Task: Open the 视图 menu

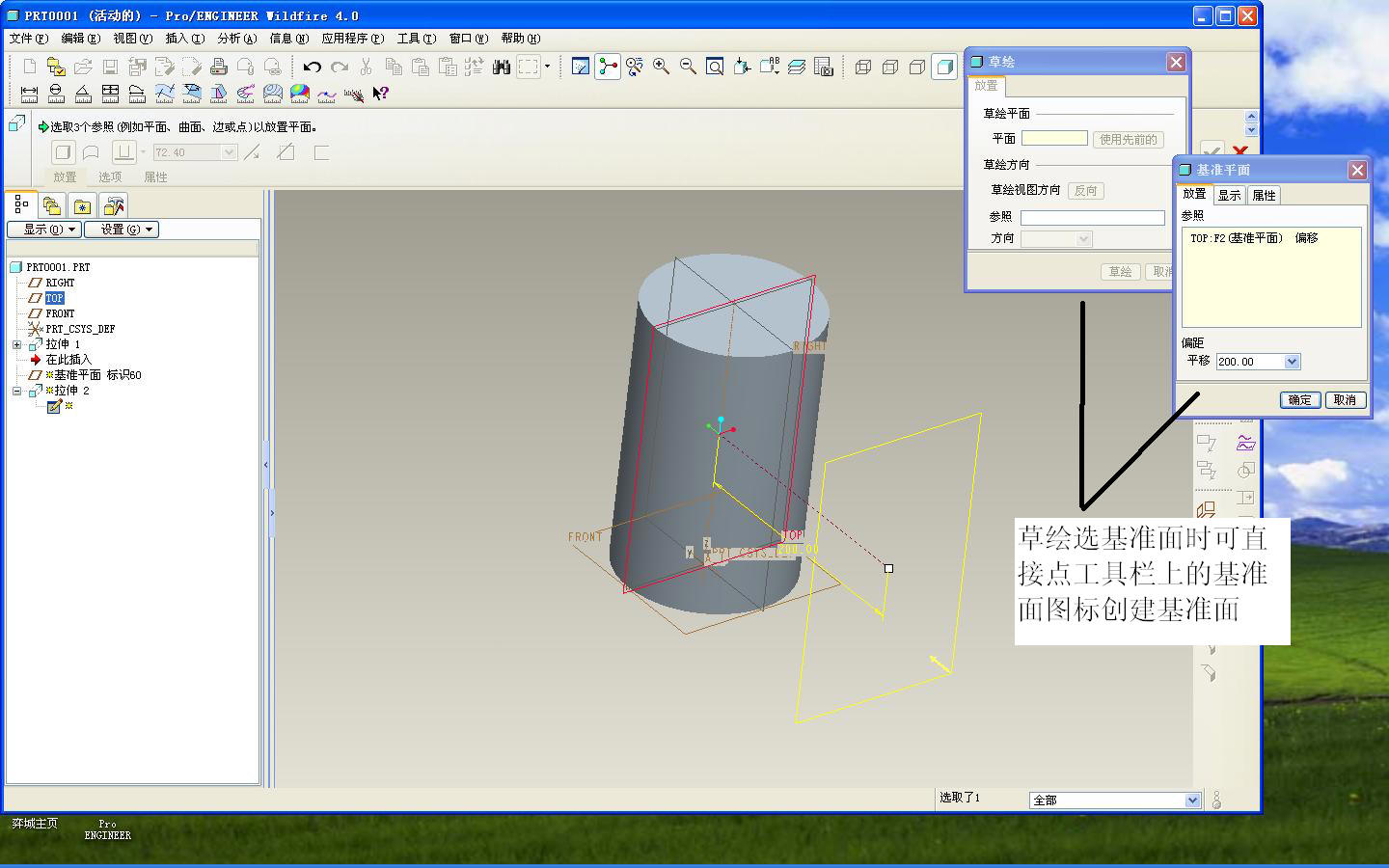Action: [132, 39]
